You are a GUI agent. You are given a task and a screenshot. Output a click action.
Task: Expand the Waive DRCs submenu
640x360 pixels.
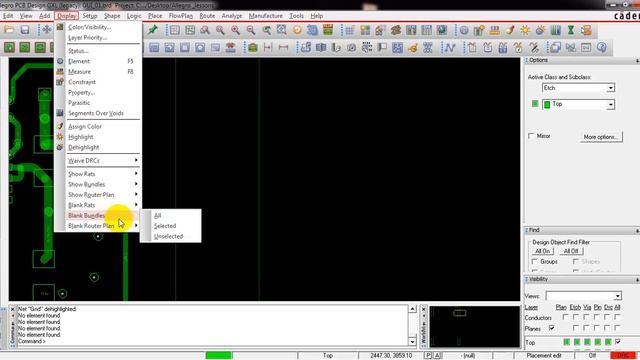(102, 160)
